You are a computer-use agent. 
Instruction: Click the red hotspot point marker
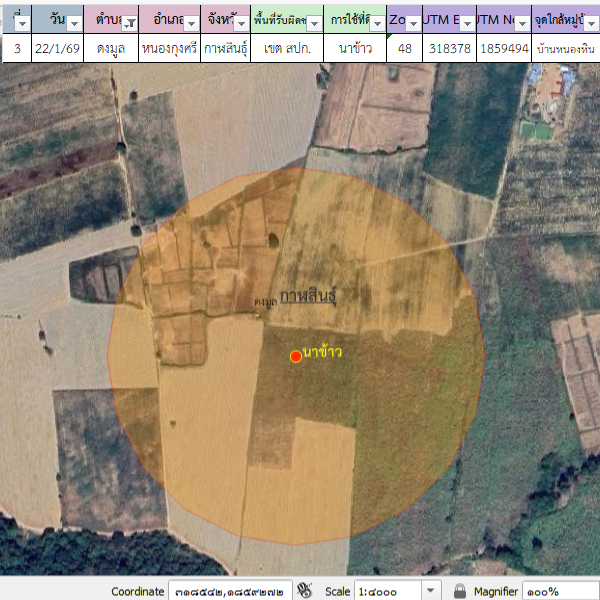tap(296, 356)
